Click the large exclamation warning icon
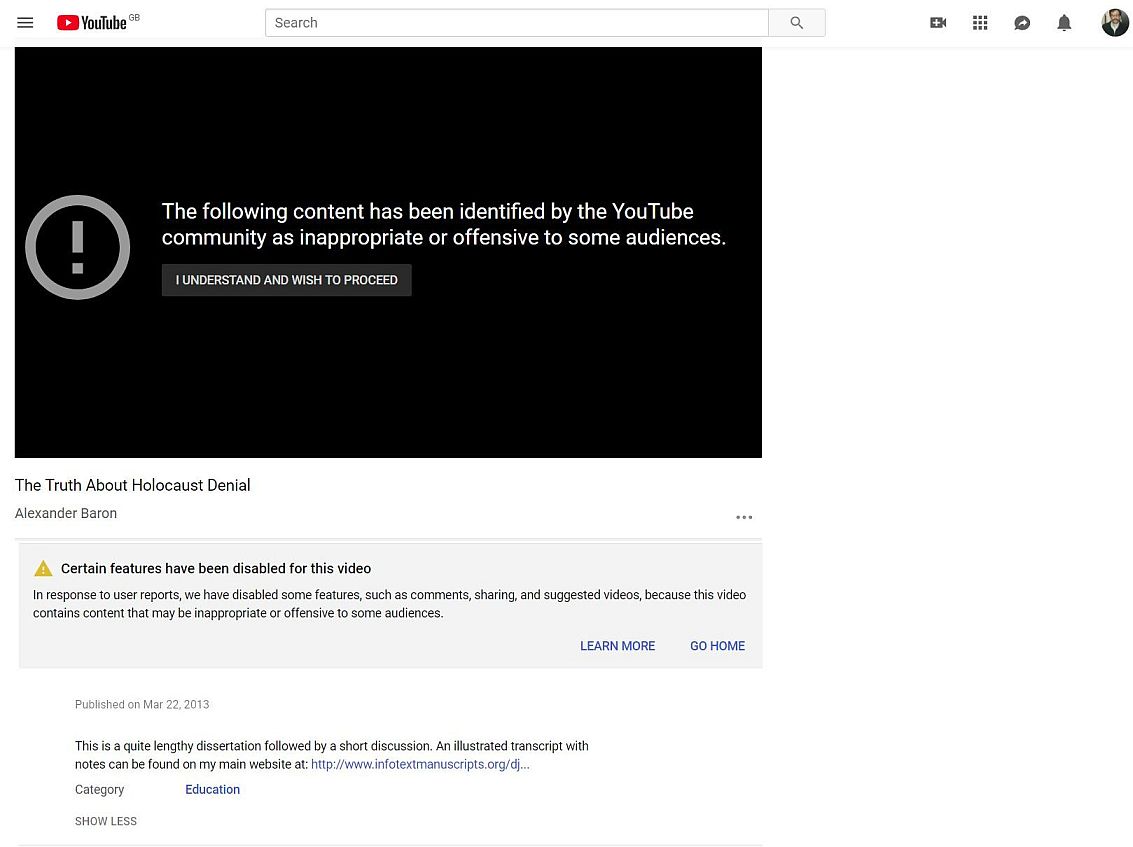This screenshot has width=1133, height=847. (78, 247)
